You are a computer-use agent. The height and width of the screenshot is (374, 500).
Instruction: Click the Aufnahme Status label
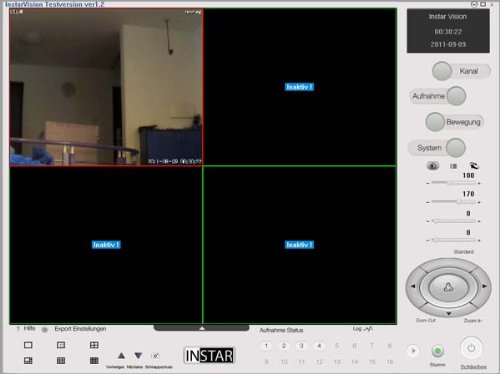281,330
